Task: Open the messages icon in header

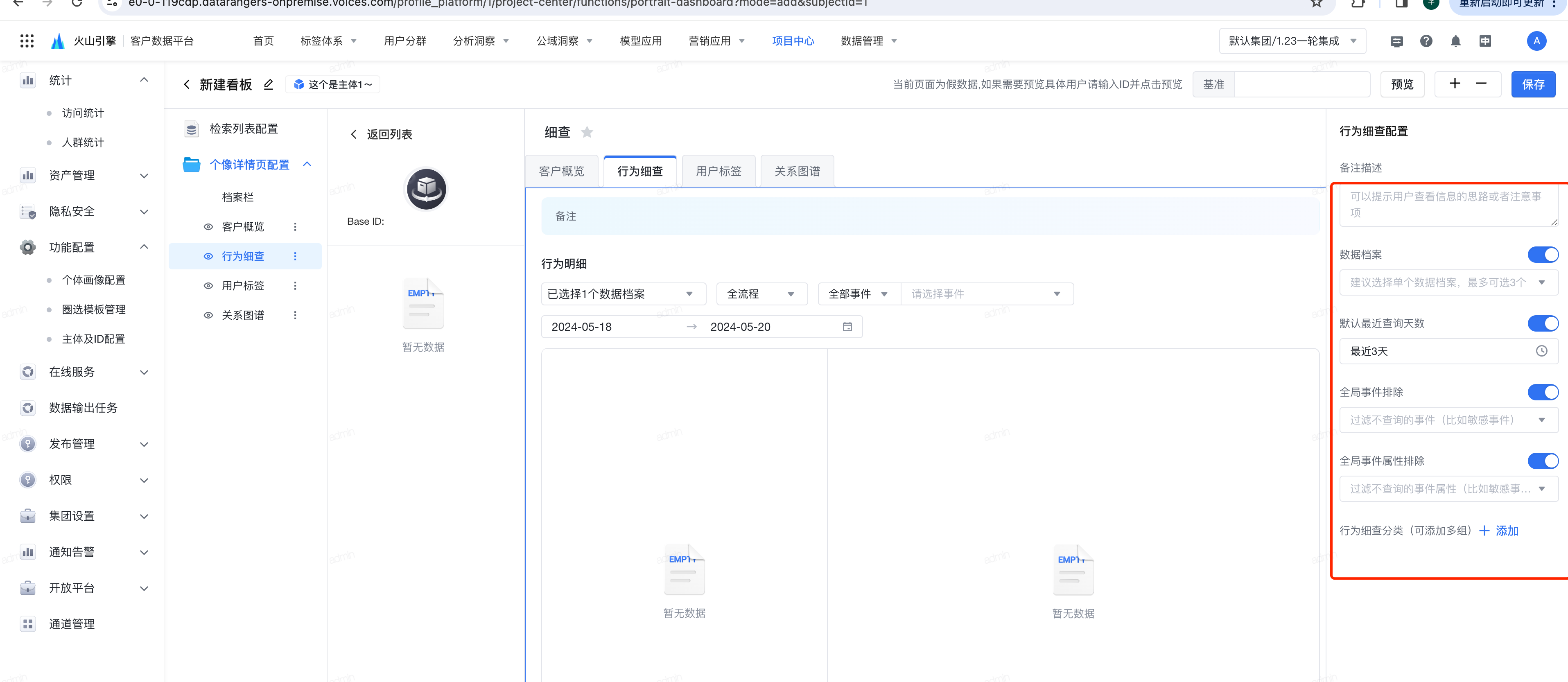Action: pyautogui.click(x=1396, y=41)
